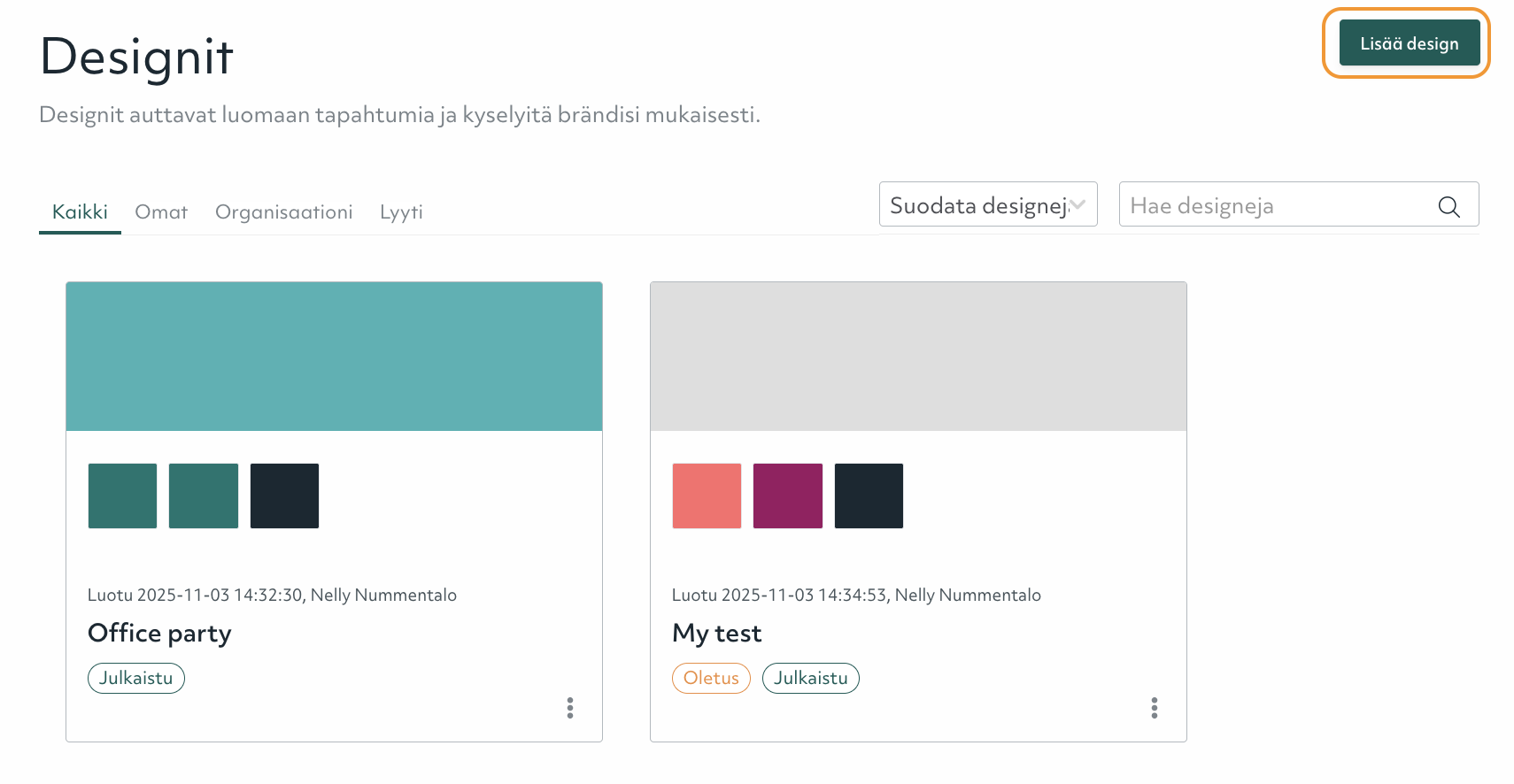Click the orange Oletus badge

711,679
